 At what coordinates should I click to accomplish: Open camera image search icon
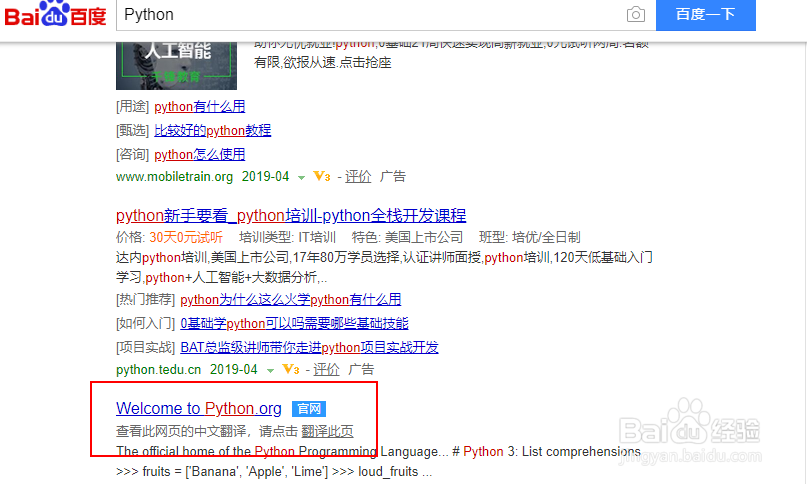click(x=636, y=14)
